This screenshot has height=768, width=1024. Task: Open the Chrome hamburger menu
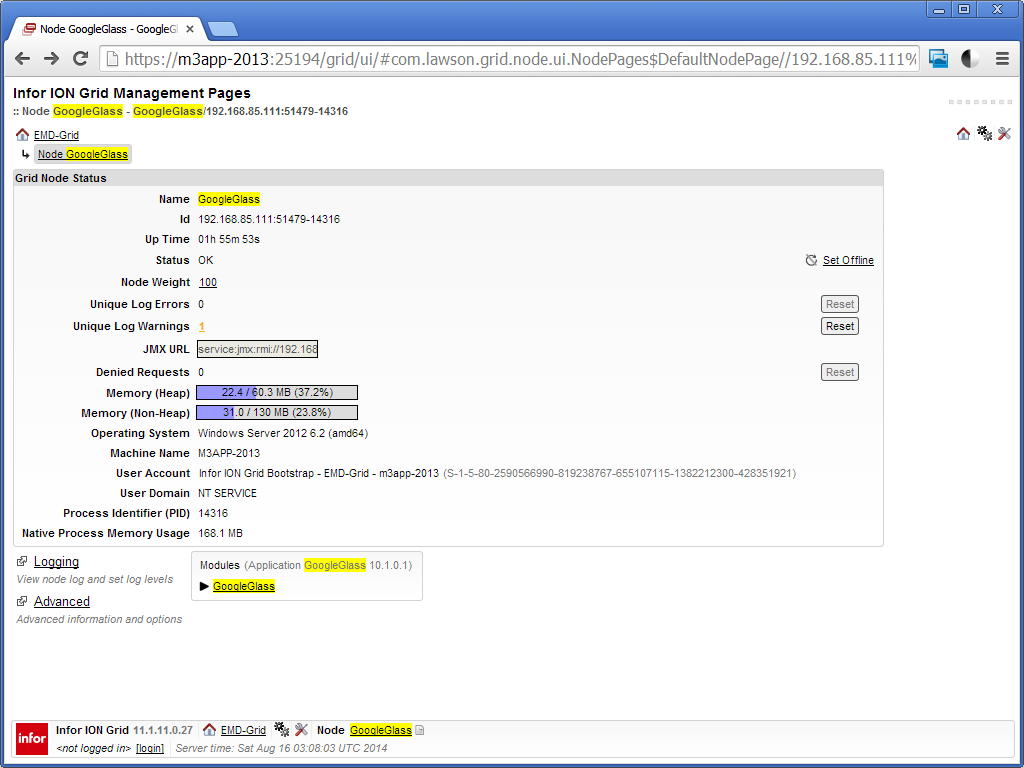1001,59
